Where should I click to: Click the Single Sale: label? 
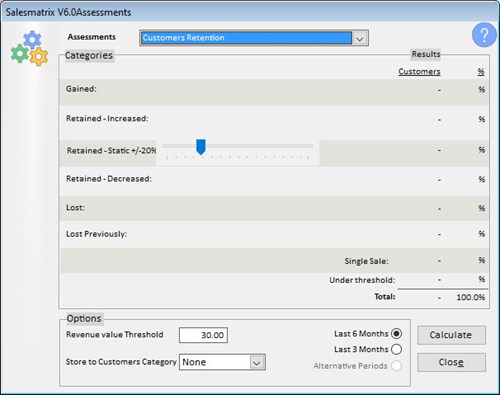(366, 261)
